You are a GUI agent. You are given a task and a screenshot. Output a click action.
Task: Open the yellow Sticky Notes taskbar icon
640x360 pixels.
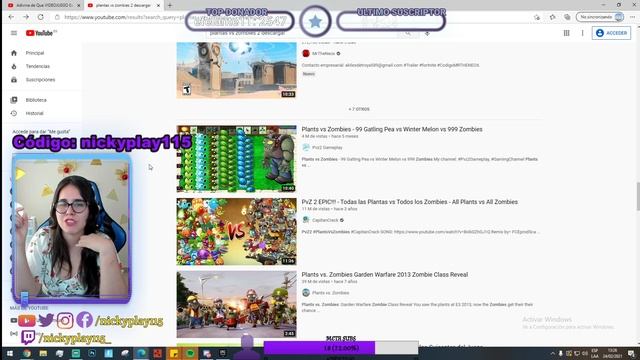pos(174,353)
